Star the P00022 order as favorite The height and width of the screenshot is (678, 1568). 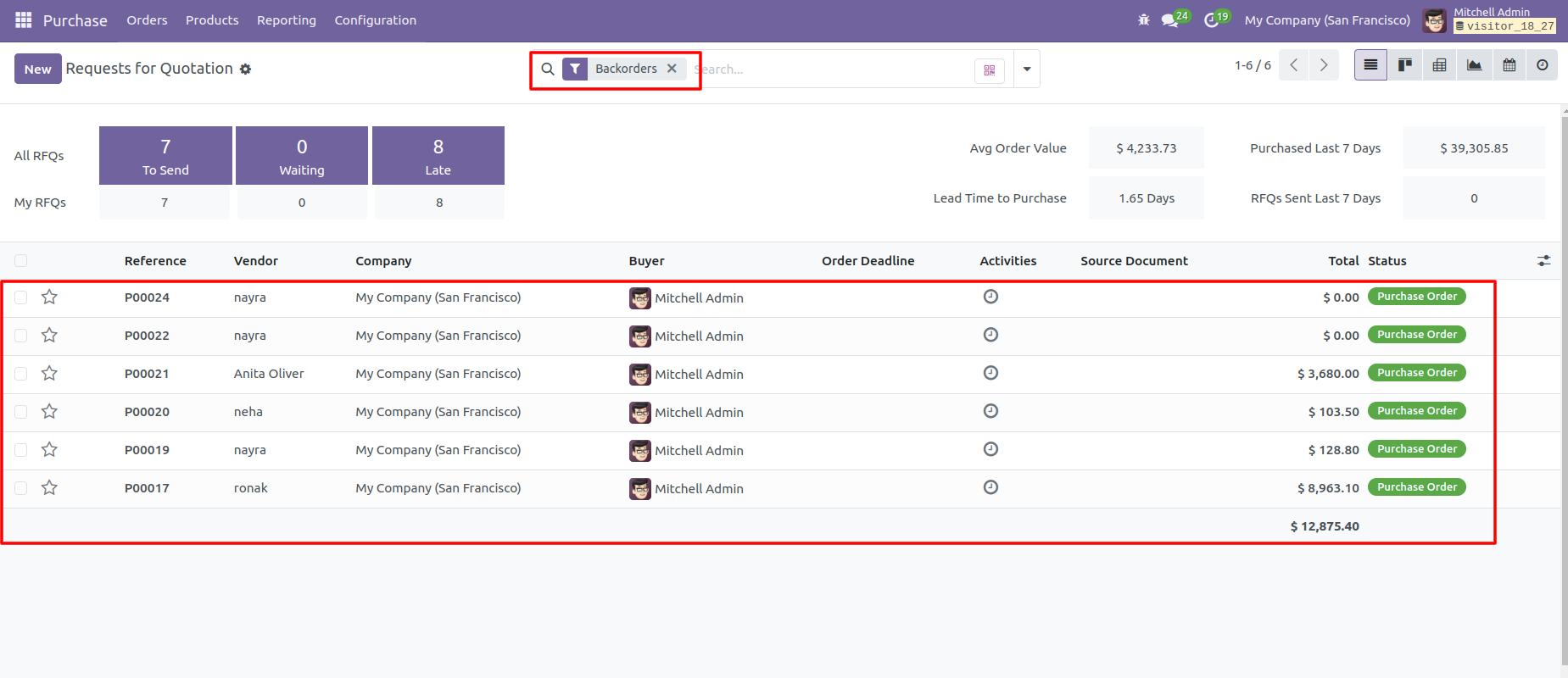click(x=49, y=335)
